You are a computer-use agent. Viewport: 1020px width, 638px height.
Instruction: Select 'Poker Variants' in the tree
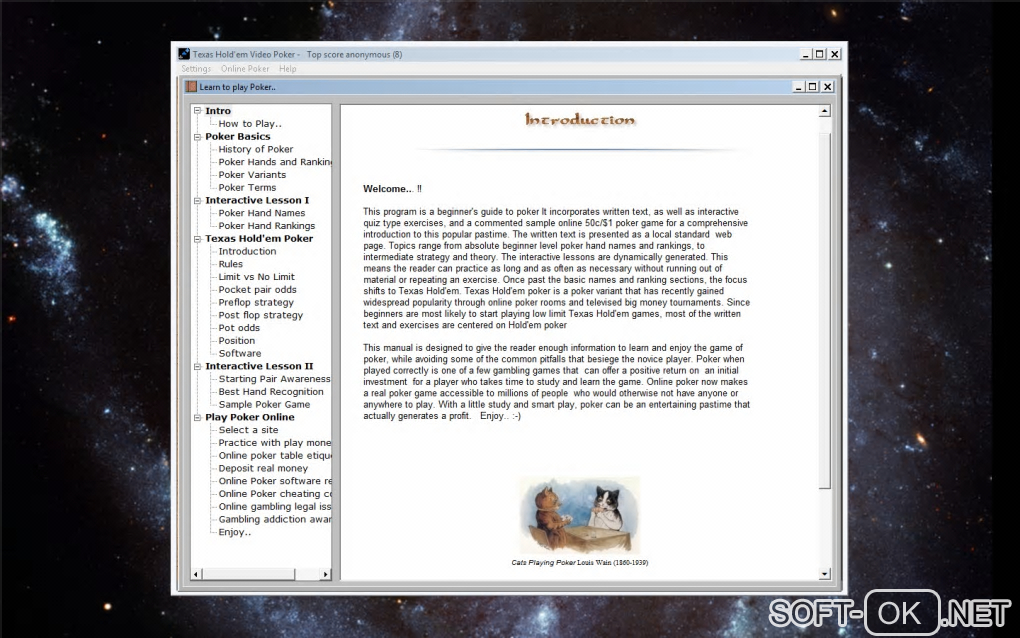click(x=252, y=174)
